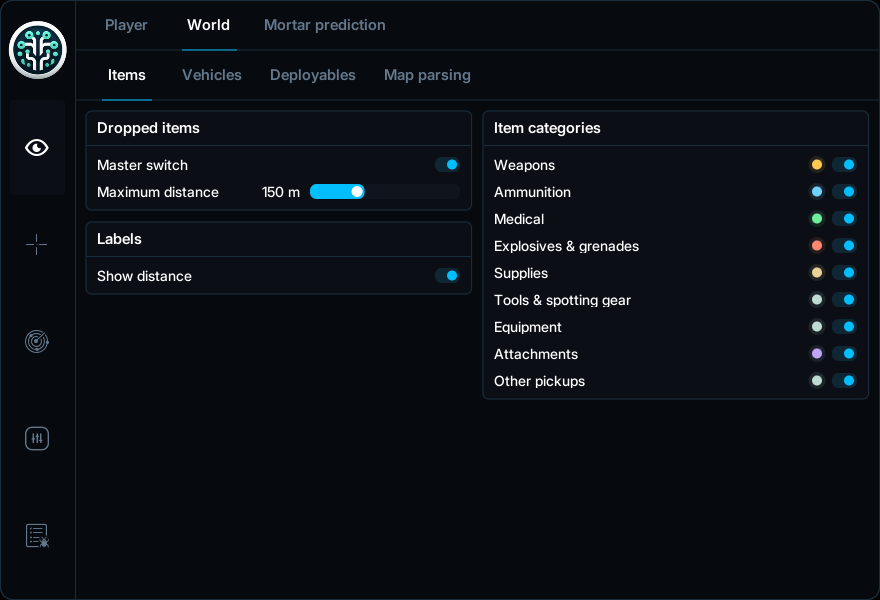Select the World tab
The width and height of the screenshot is (880, 600).
tap(208, 25)
